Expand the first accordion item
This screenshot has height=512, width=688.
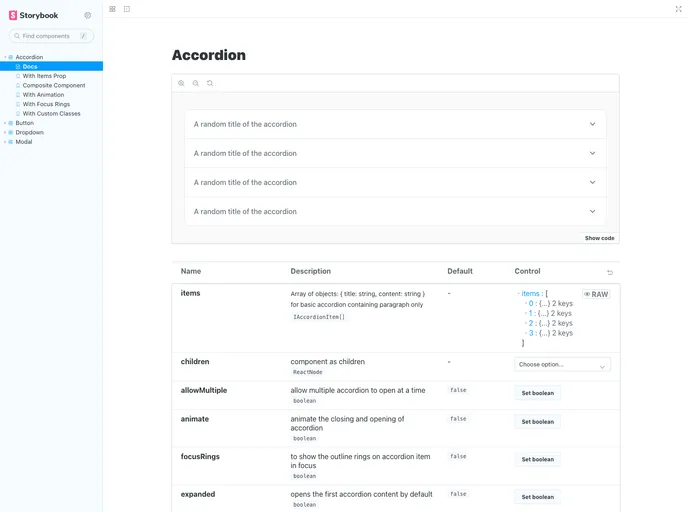point(395,124)
